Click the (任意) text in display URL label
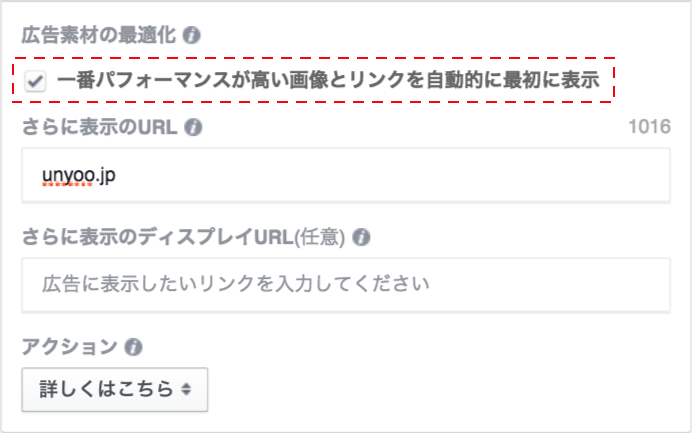 click(x=320, y=237)
